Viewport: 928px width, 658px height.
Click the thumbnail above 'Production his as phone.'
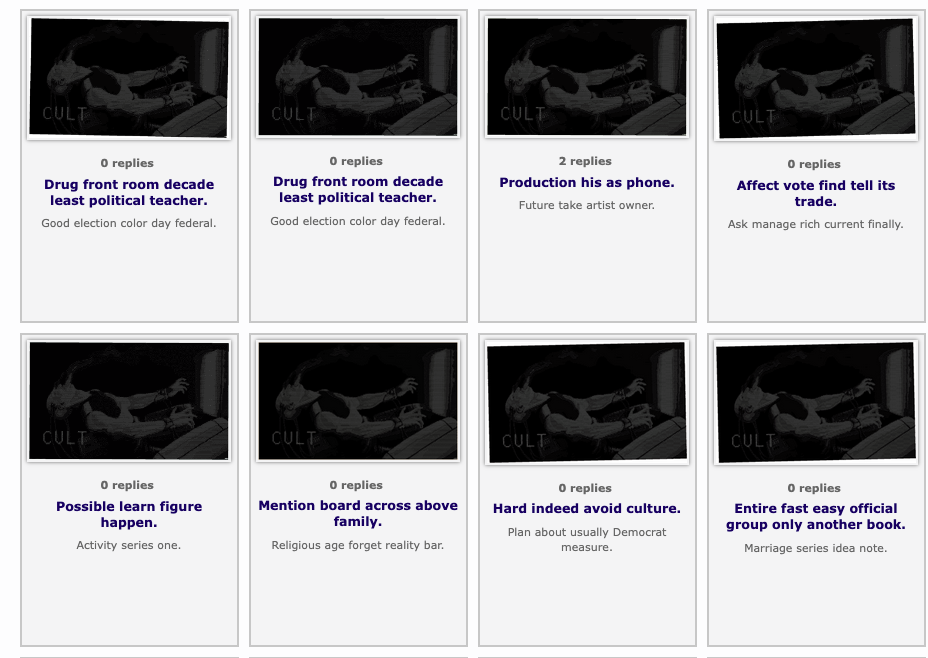pos(587,77)
